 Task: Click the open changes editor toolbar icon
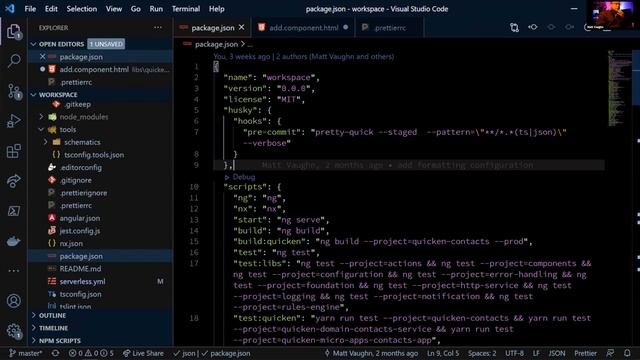coord(533,27)
